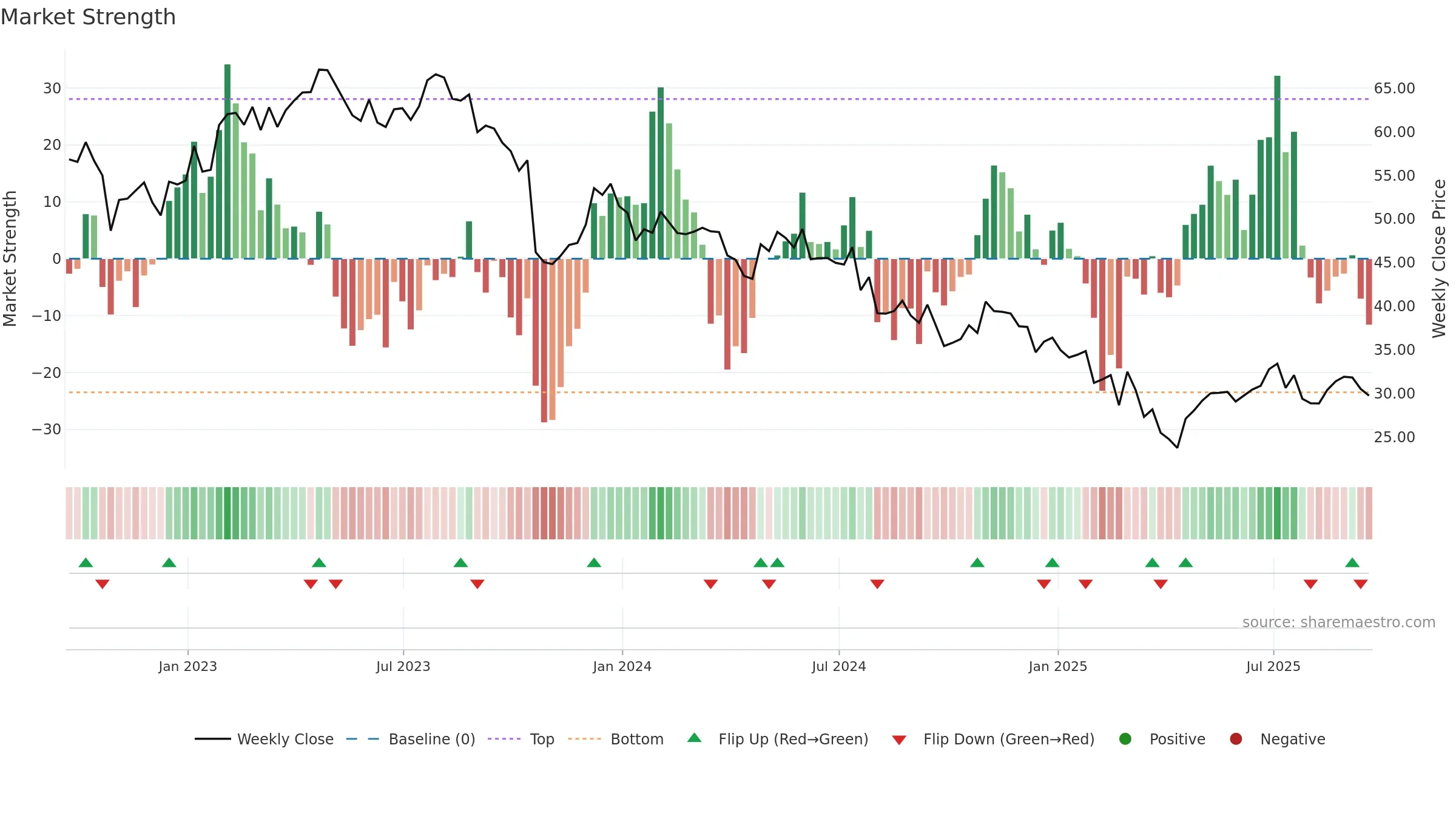Click the black Weekly Close line legend sample
The width and height of the screenshot is (1456, 819).
pyautogui.click(x=213, y=739)
